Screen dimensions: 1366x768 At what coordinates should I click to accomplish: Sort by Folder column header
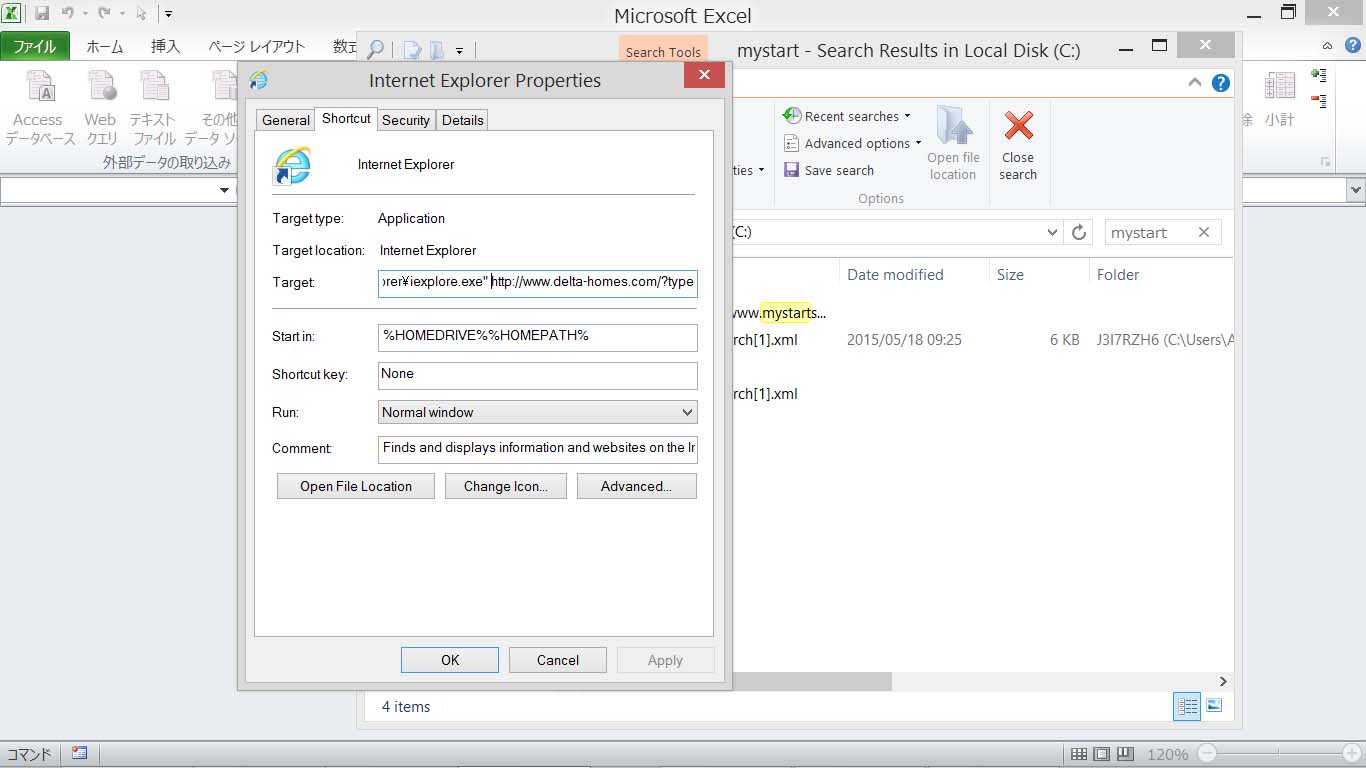pos(1118,274)
